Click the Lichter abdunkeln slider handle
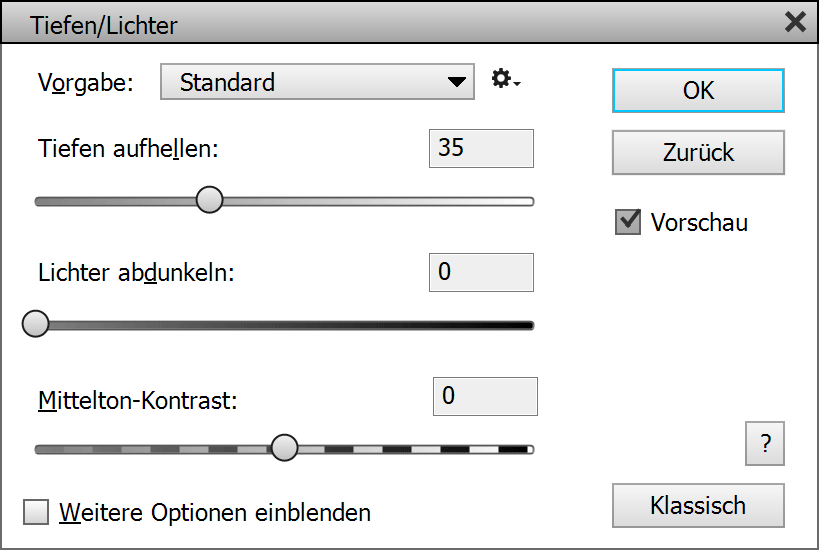Screen dimensions: 819x550 point(36,324)
